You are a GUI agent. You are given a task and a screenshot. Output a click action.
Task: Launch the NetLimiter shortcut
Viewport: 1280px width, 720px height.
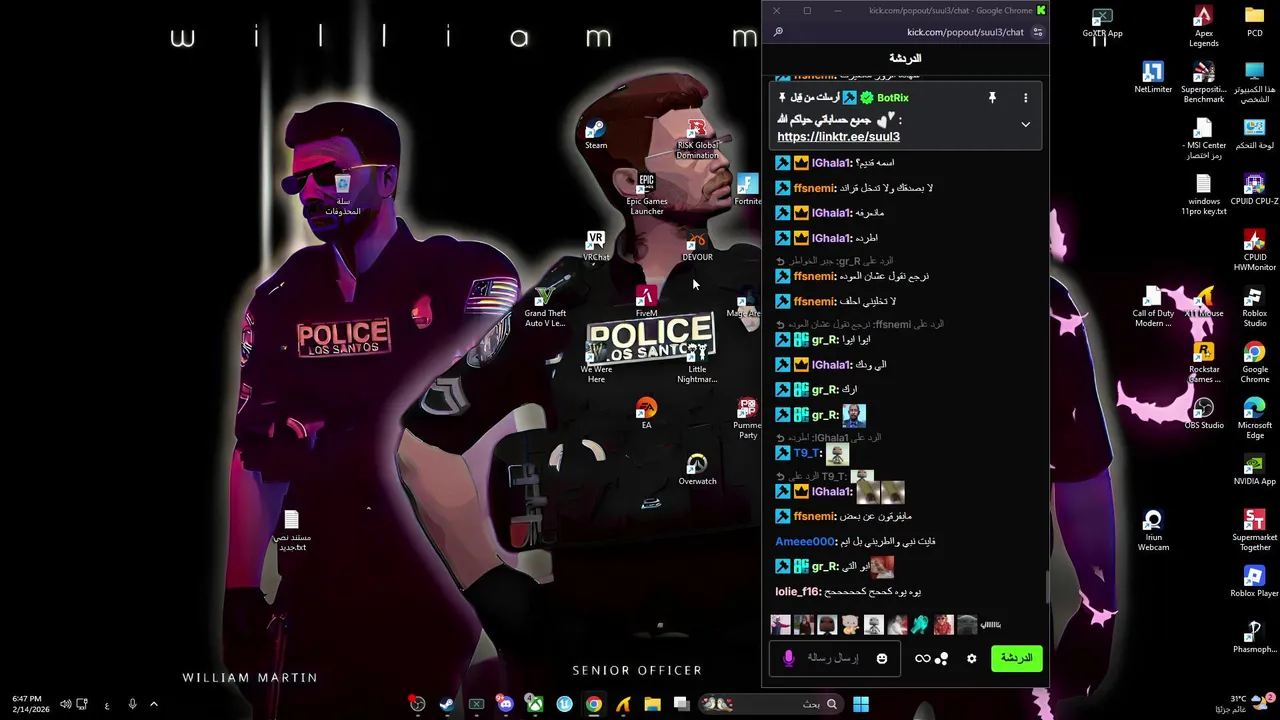coord(1153,78)
